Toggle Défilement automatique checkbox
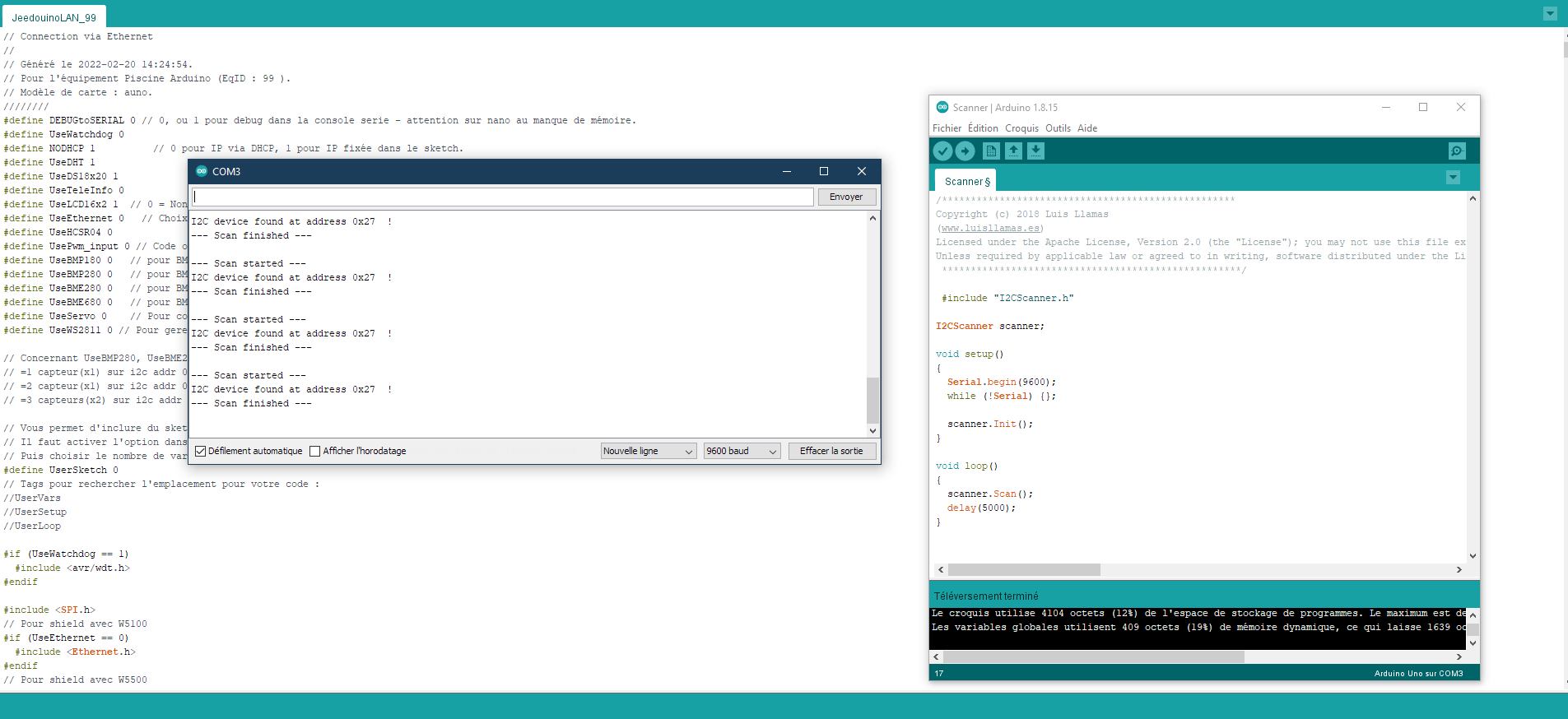Viewport: 1568px width, 719px height. (x=200, y=451)
